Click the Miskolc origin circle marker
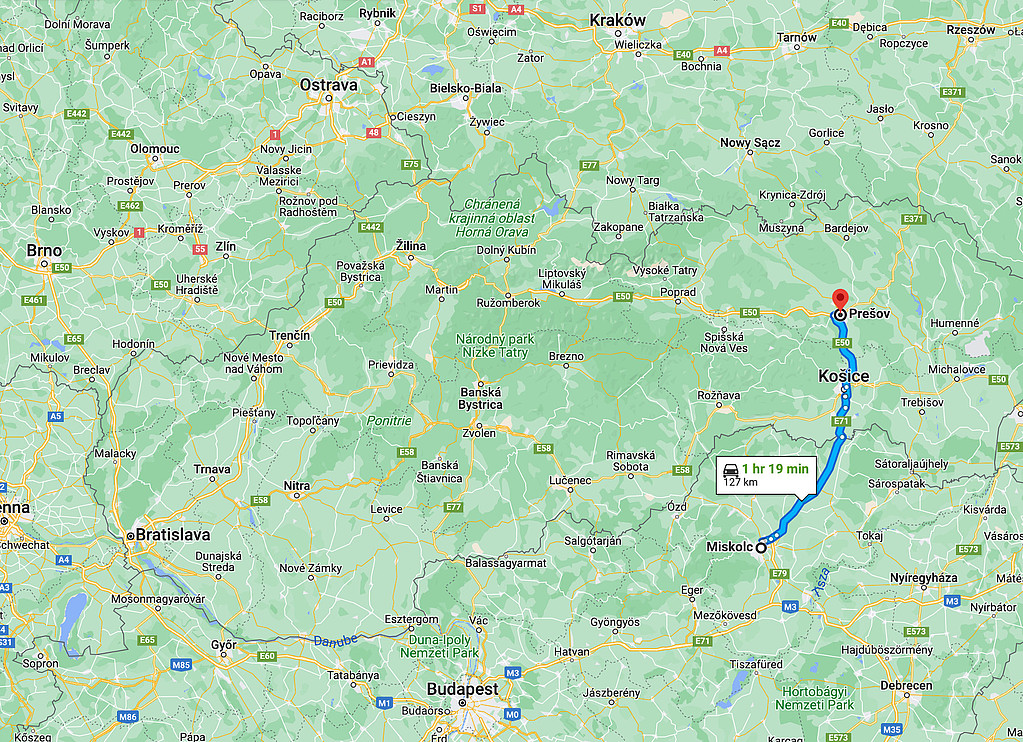Image resolution: width=1023 pixels, height=742 pixels. pyautogui.click(x=761, y=548)
